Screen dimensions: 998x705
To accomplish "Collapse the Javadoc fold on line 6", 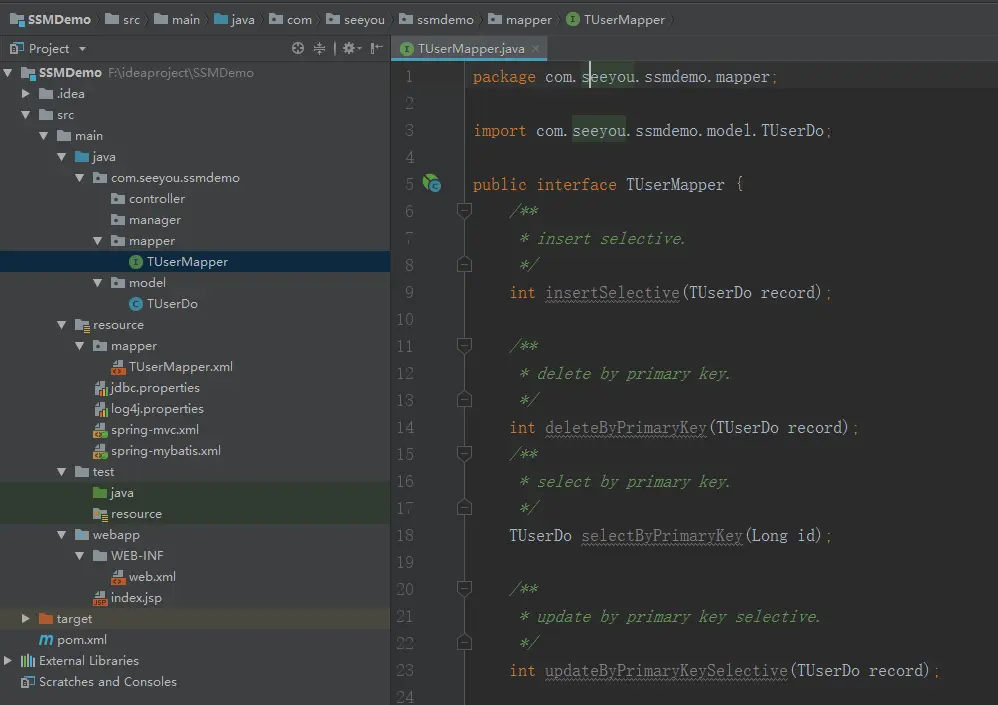I will pyautogui.click(x=464, y=211).
